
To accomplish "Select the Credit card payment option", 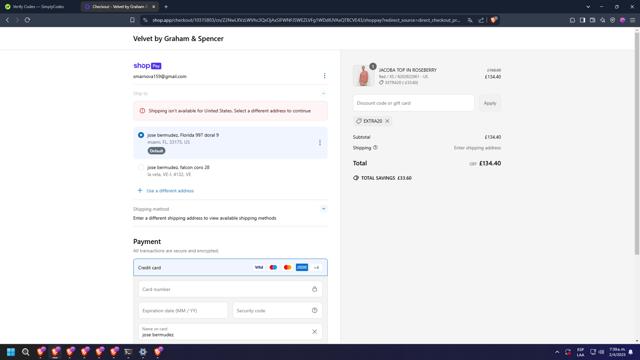I will click(230, 267).
